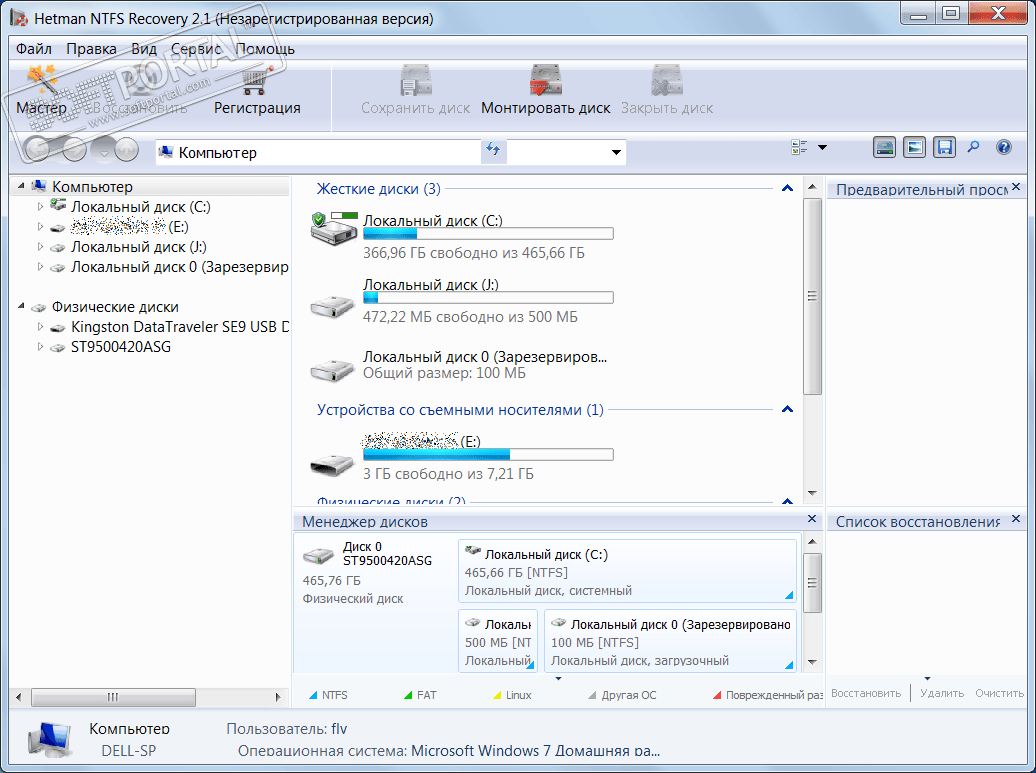Select Локальный диск (J:) drive icon in list

(x=333, y=307)
